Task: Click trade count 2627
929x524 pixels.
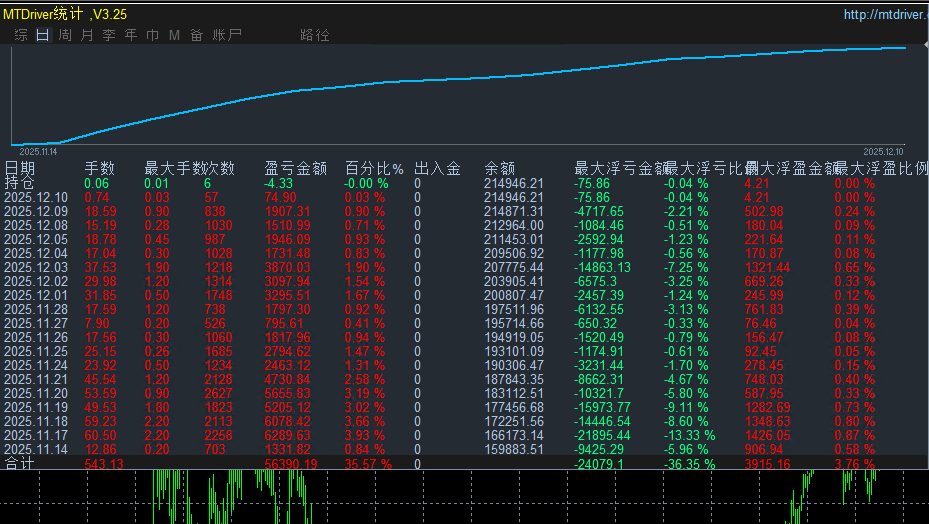Action: 219,393
